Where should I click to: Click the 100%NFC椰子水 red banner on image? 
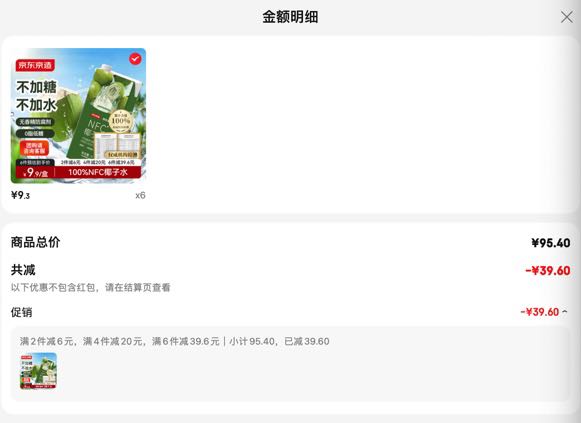pos(98,172)
